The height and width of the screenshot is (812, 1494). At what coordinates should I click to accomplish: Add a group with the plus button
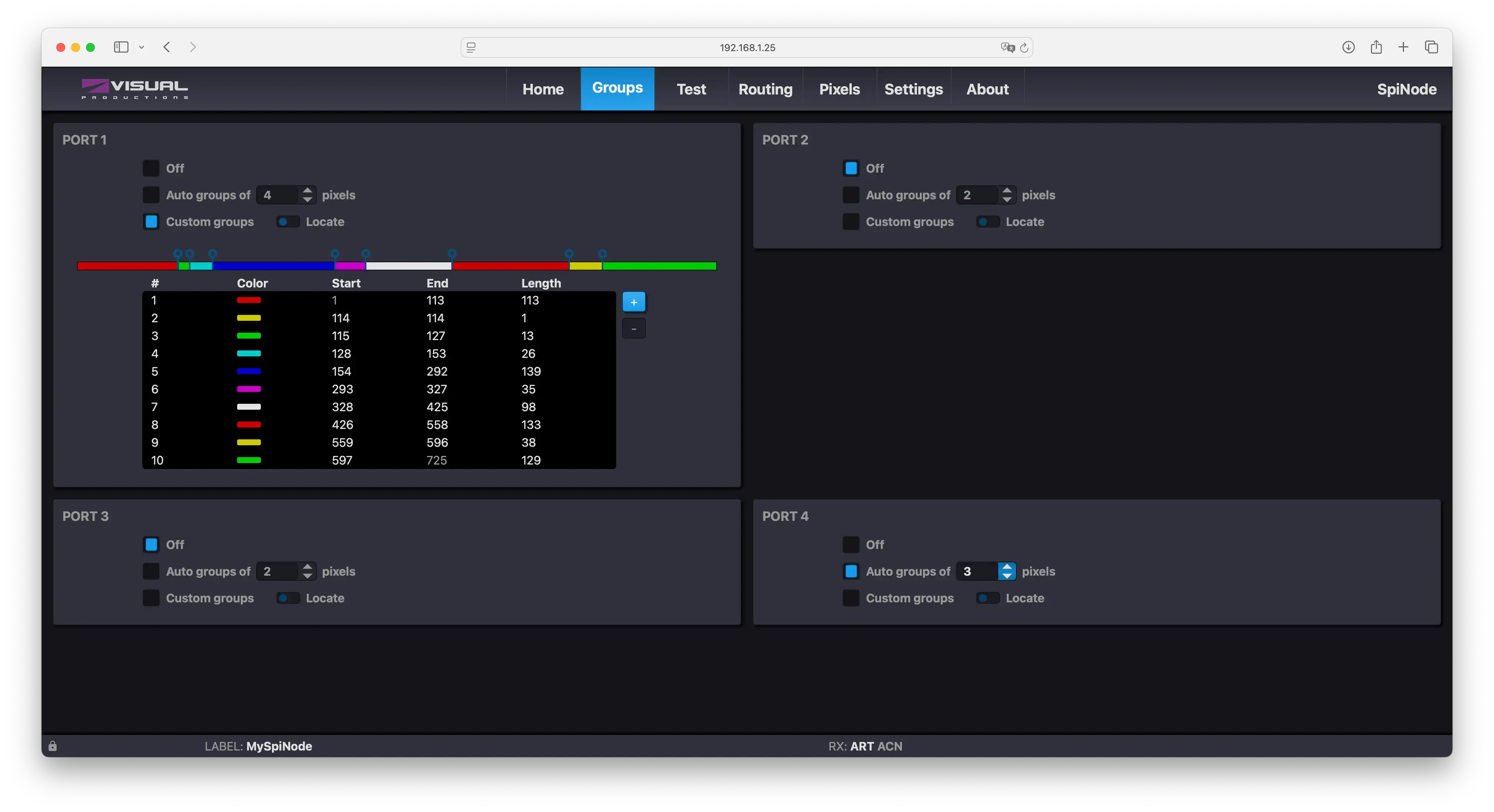tap(633, 302)
